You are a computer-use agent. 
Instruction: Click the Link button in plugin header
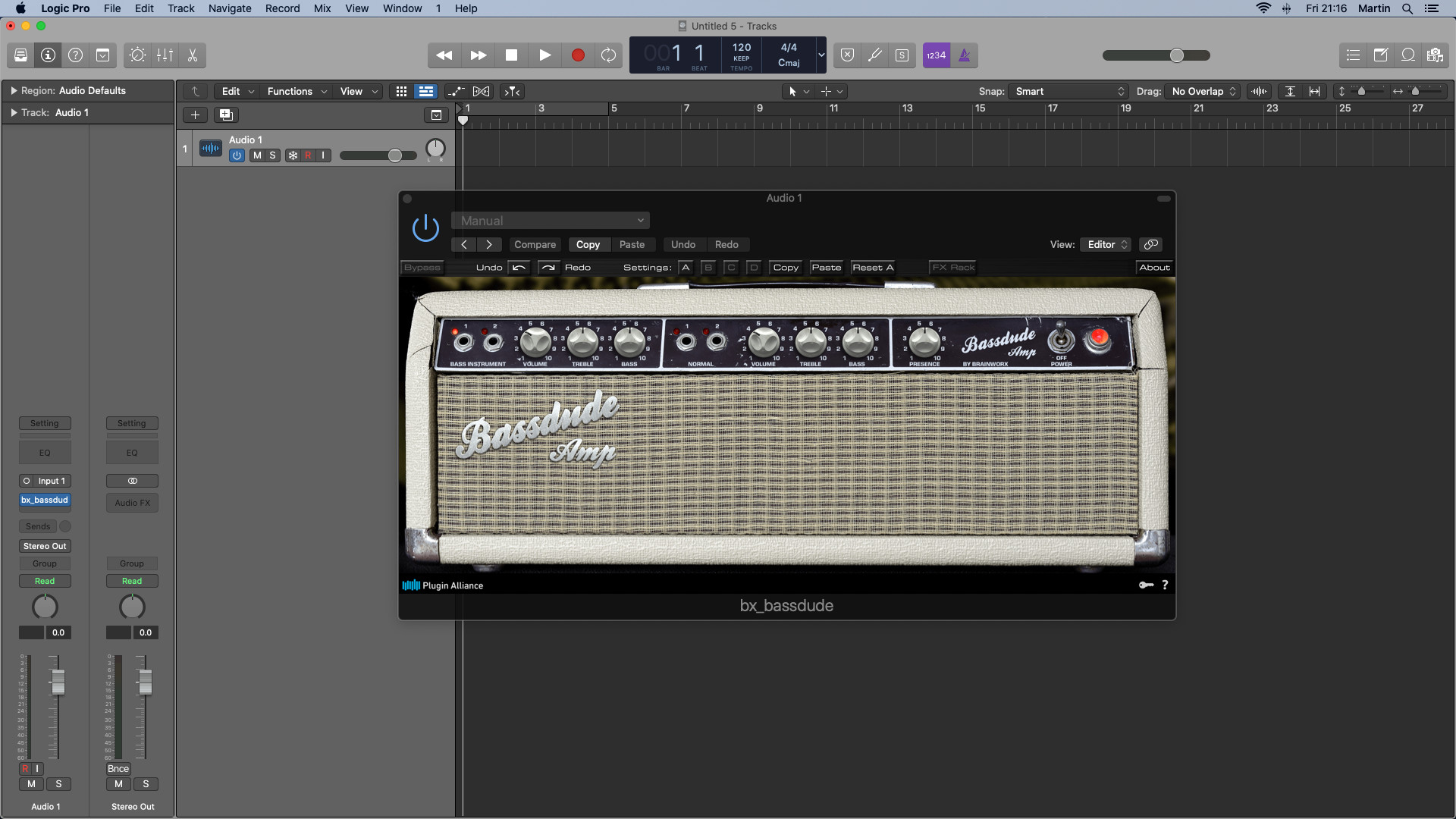[x=1150, y=244]
